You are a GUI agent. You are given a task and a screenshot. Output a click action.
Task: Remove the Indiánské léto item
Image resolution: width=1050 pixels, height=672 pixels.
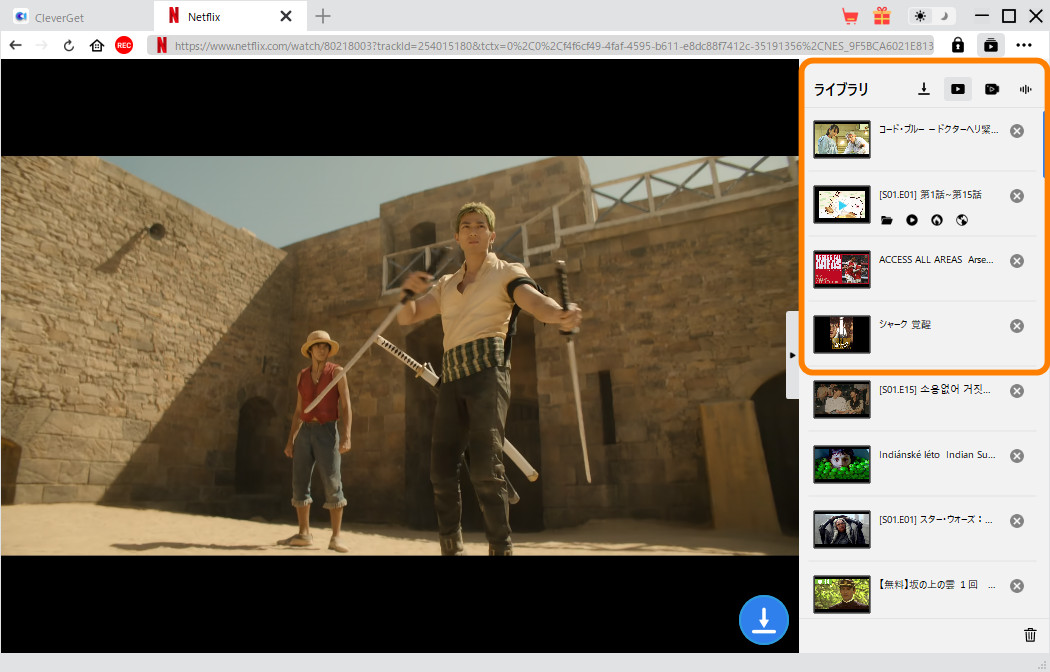1017,456
